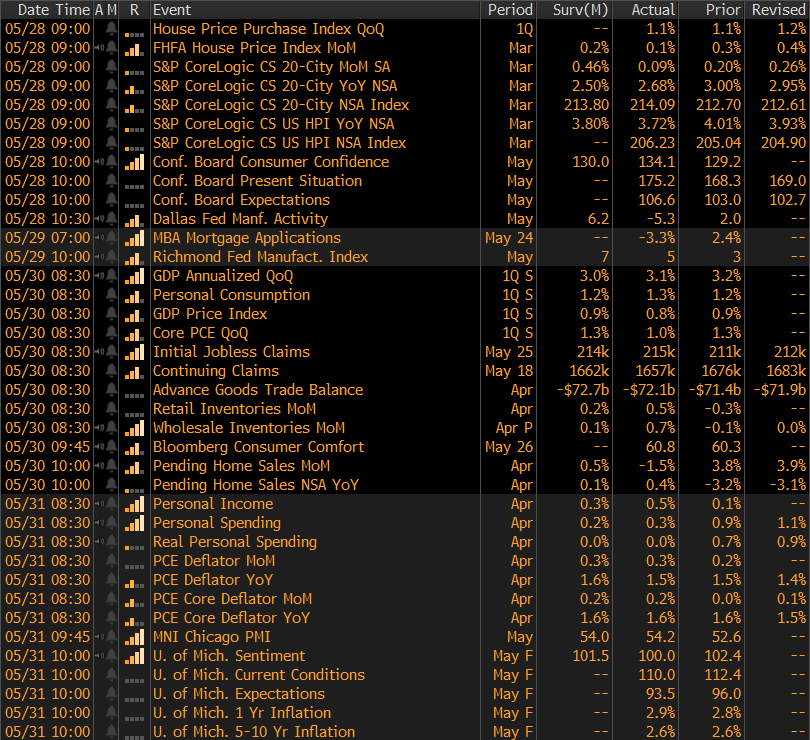Toggle the alert bell for Pending Home Sales MoM
Image resolution: width=810 pixels, height=740 pixels.
click(x=111, y=466)
